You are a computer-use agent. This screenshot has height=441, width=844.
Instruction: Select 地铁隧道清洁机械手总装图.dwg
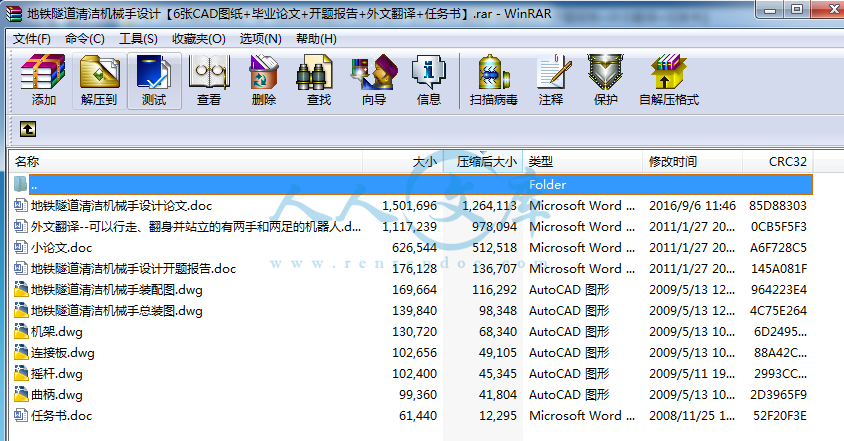tap(117, 310)
